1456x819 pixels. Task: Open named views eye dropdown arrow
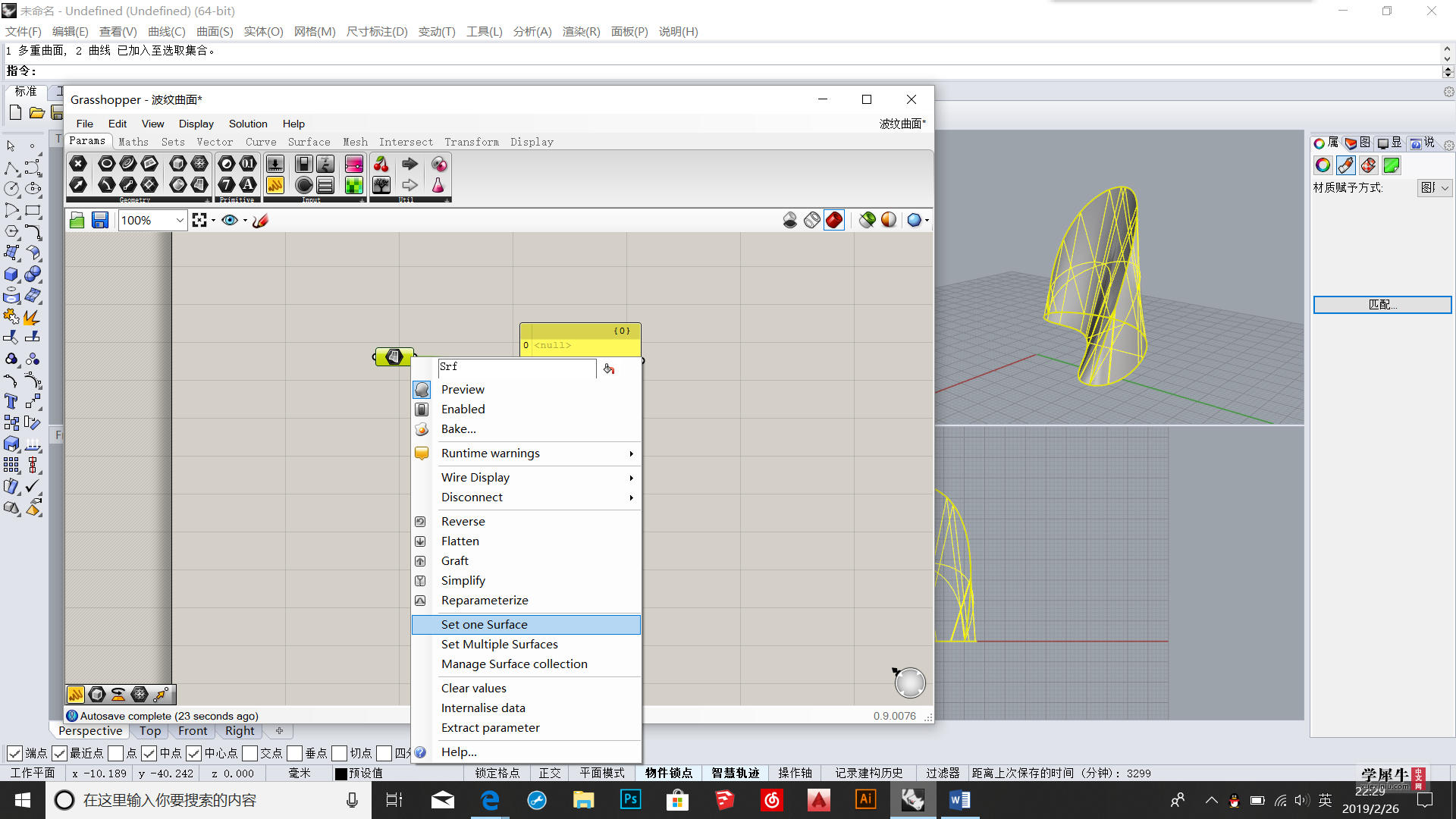[245, 220]
